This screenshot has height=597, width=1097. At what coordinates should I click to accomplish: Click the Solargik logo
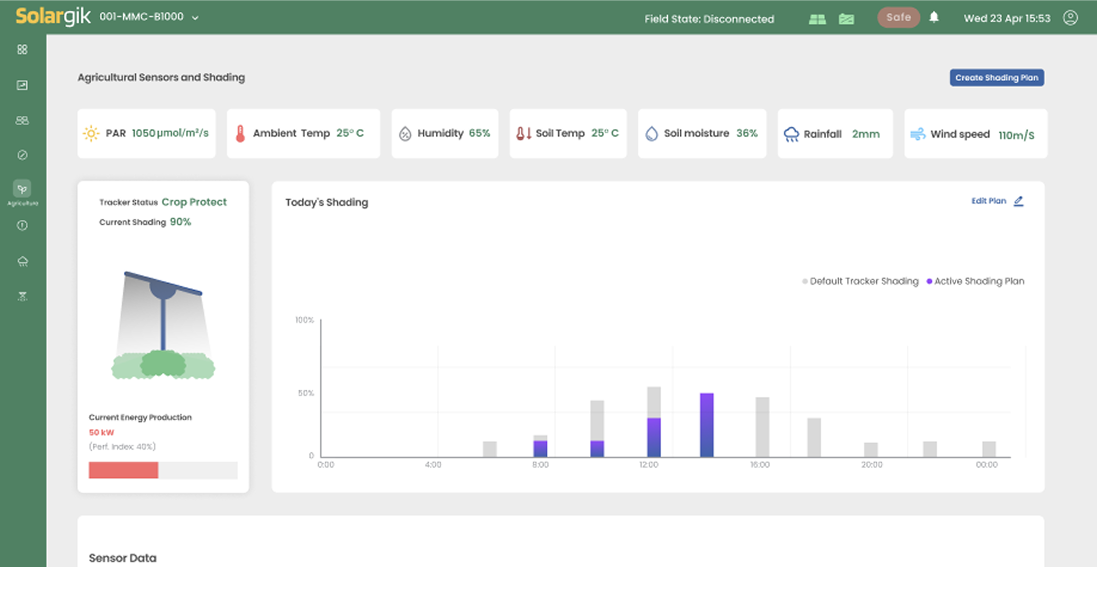point(53,17)
